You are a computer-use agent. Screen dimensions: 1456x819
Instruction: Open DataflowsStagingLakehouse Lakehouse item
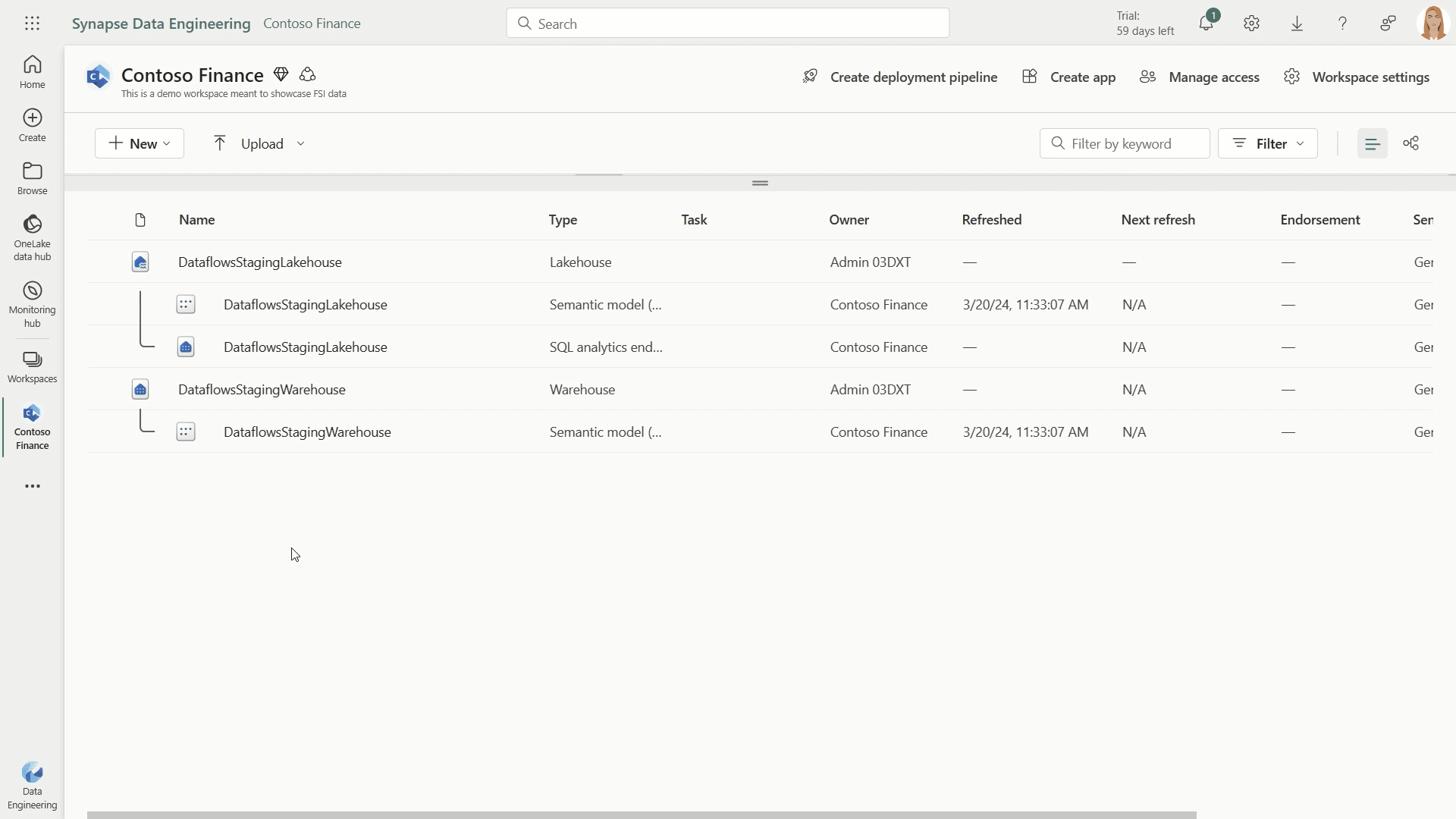[x=260, y=262]
